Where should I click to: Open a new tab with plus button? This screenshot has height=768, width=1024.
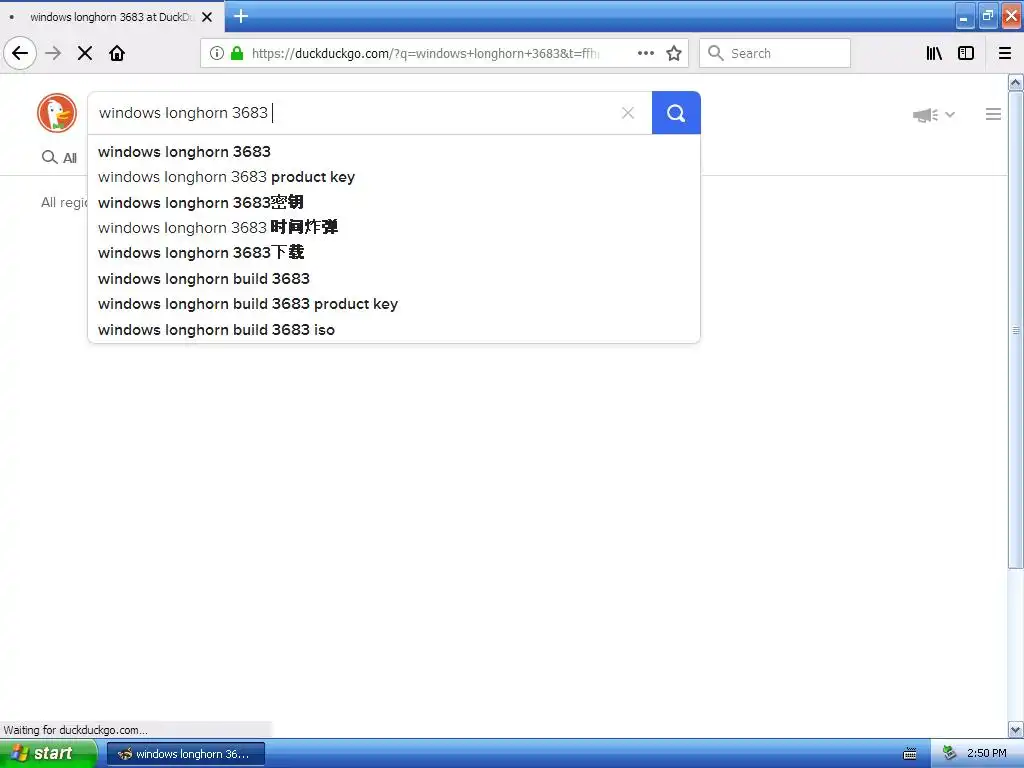240,16
